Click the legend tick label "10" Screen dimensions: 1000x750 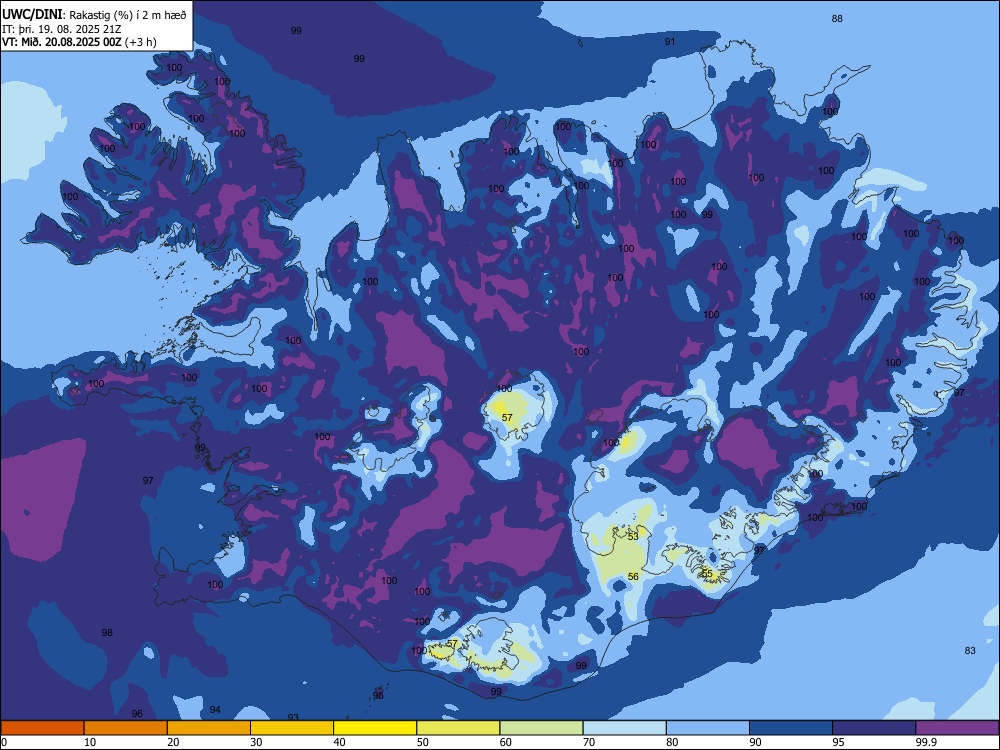click(90, 742)
